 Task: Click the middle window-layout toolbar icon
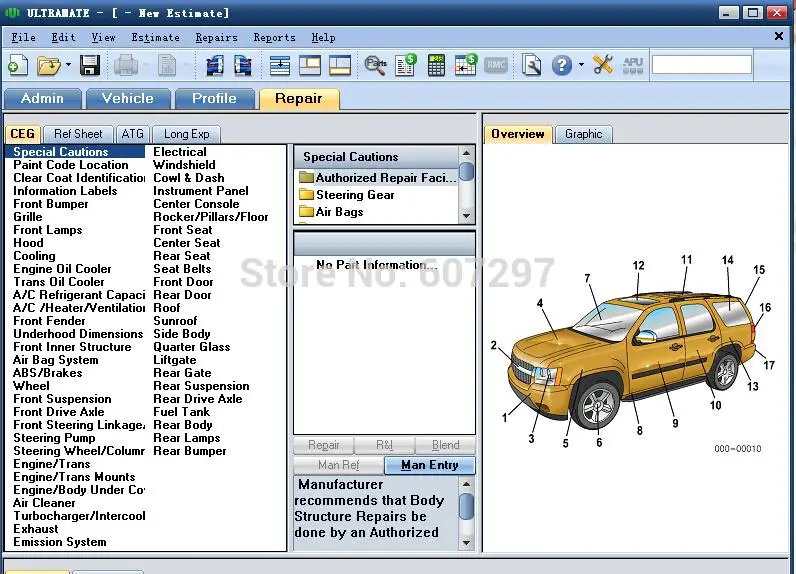(310, 65)
